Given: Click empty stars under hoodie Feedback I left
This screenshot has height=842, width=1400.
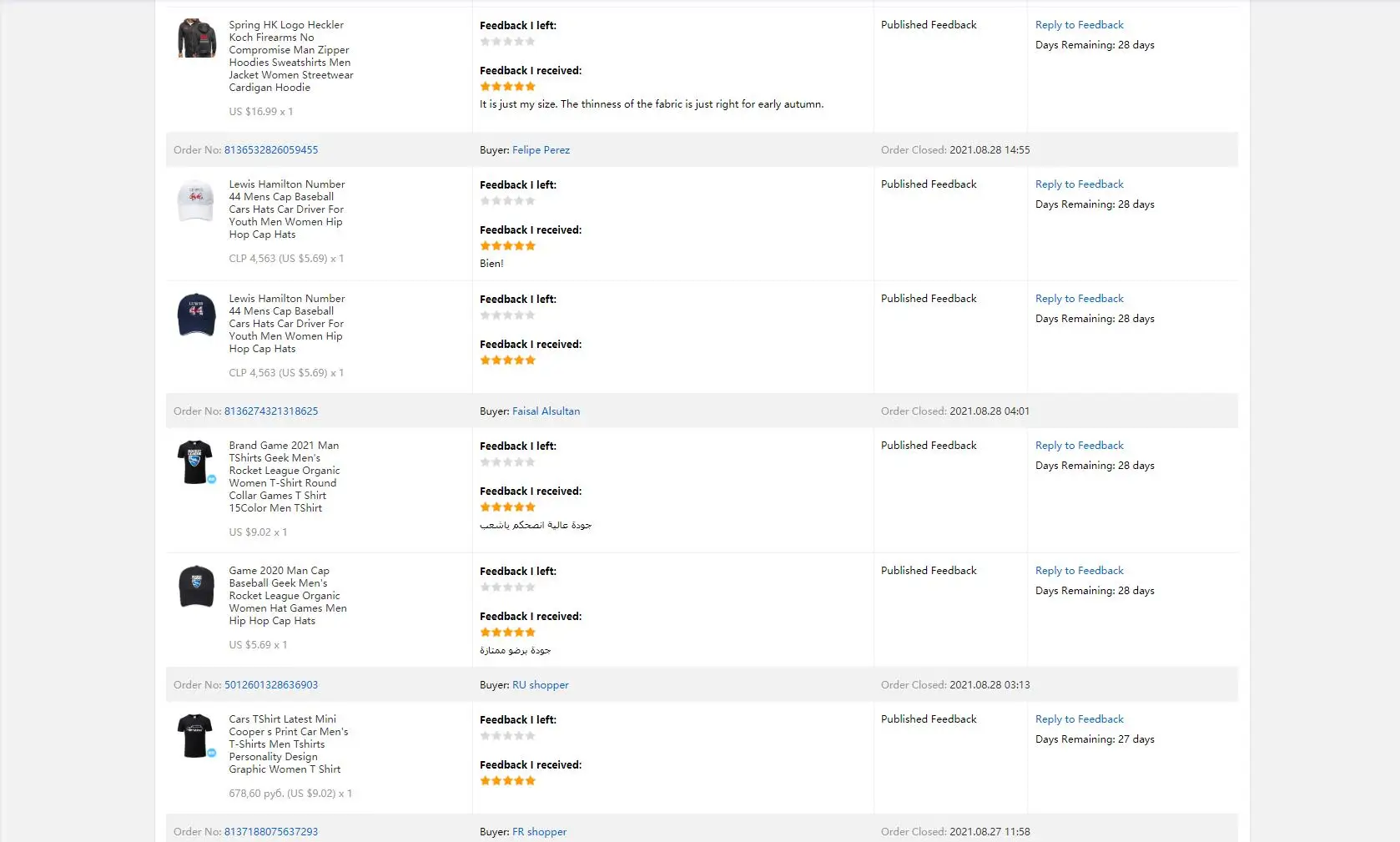Looking at the screenshot, I should (507, 42).
